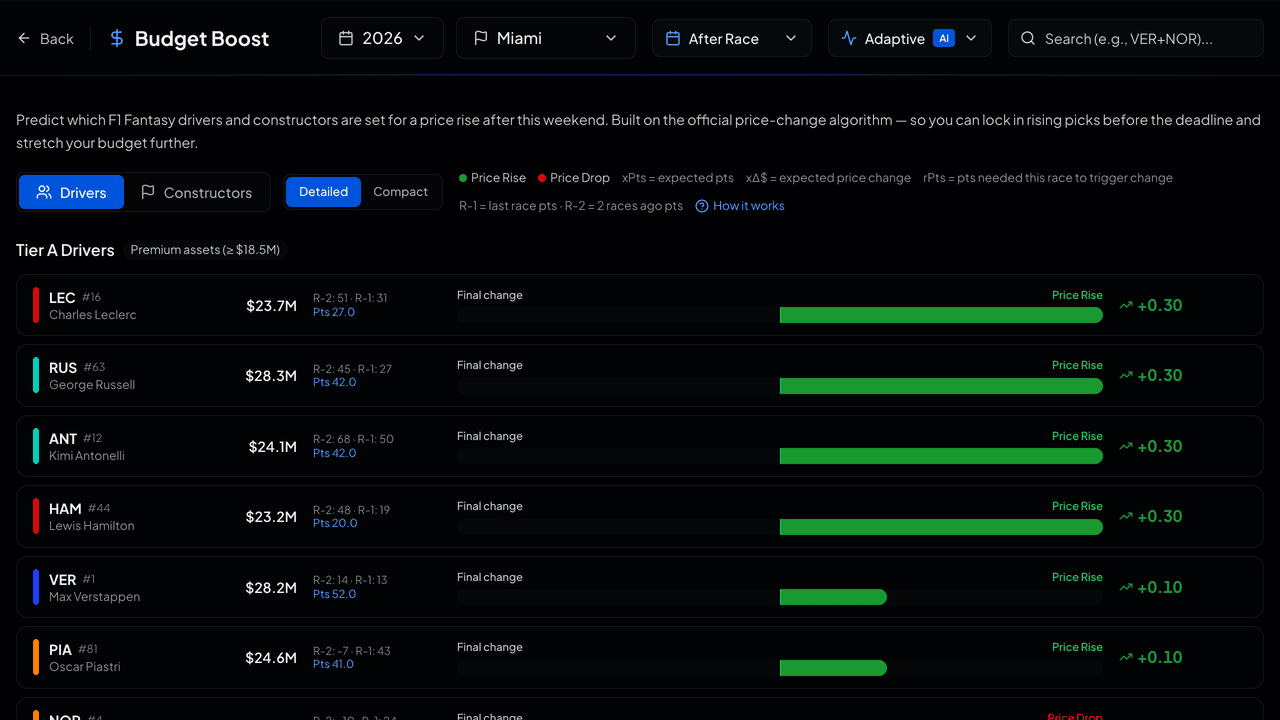Open the LEC Charles Leclerc driver card
Screen dimensions: 1280x720
pyautogui.click(x=640, y=305)
